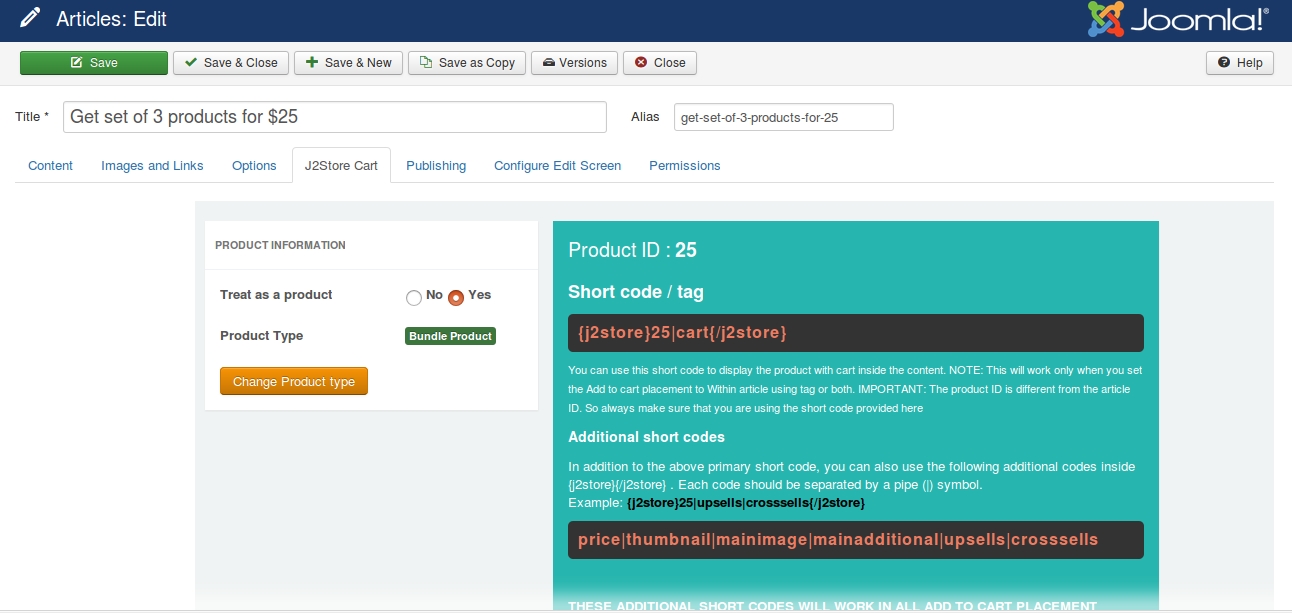The height and width of the screenshot is (613, 1292).
Task: Open the Publishing tab
Action: click(x=436, y=166)
